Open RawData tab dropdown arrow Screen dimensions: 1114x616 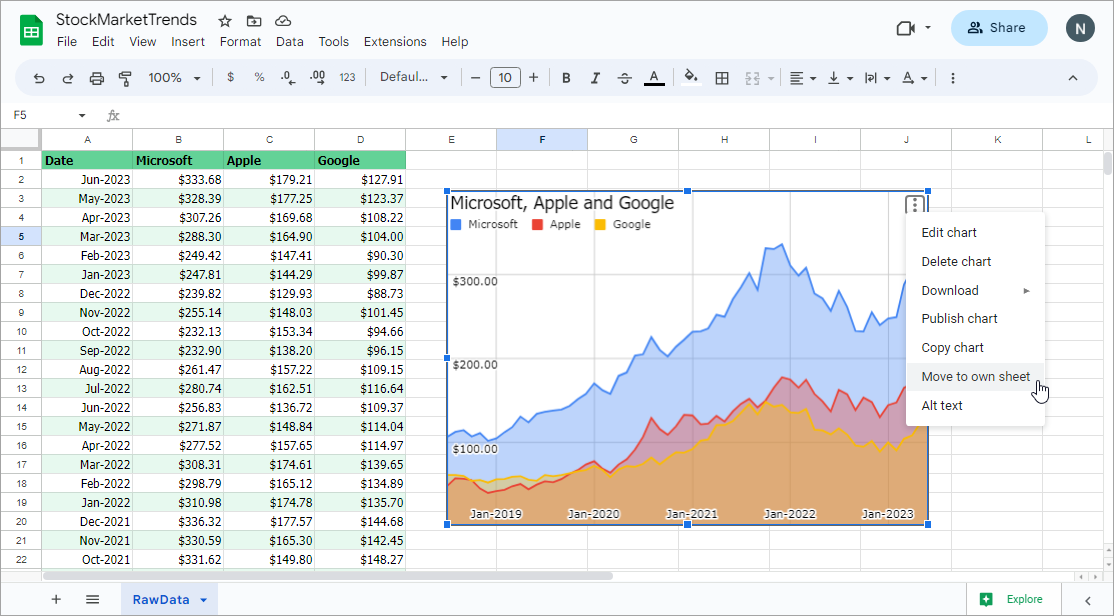pos(204,600)
